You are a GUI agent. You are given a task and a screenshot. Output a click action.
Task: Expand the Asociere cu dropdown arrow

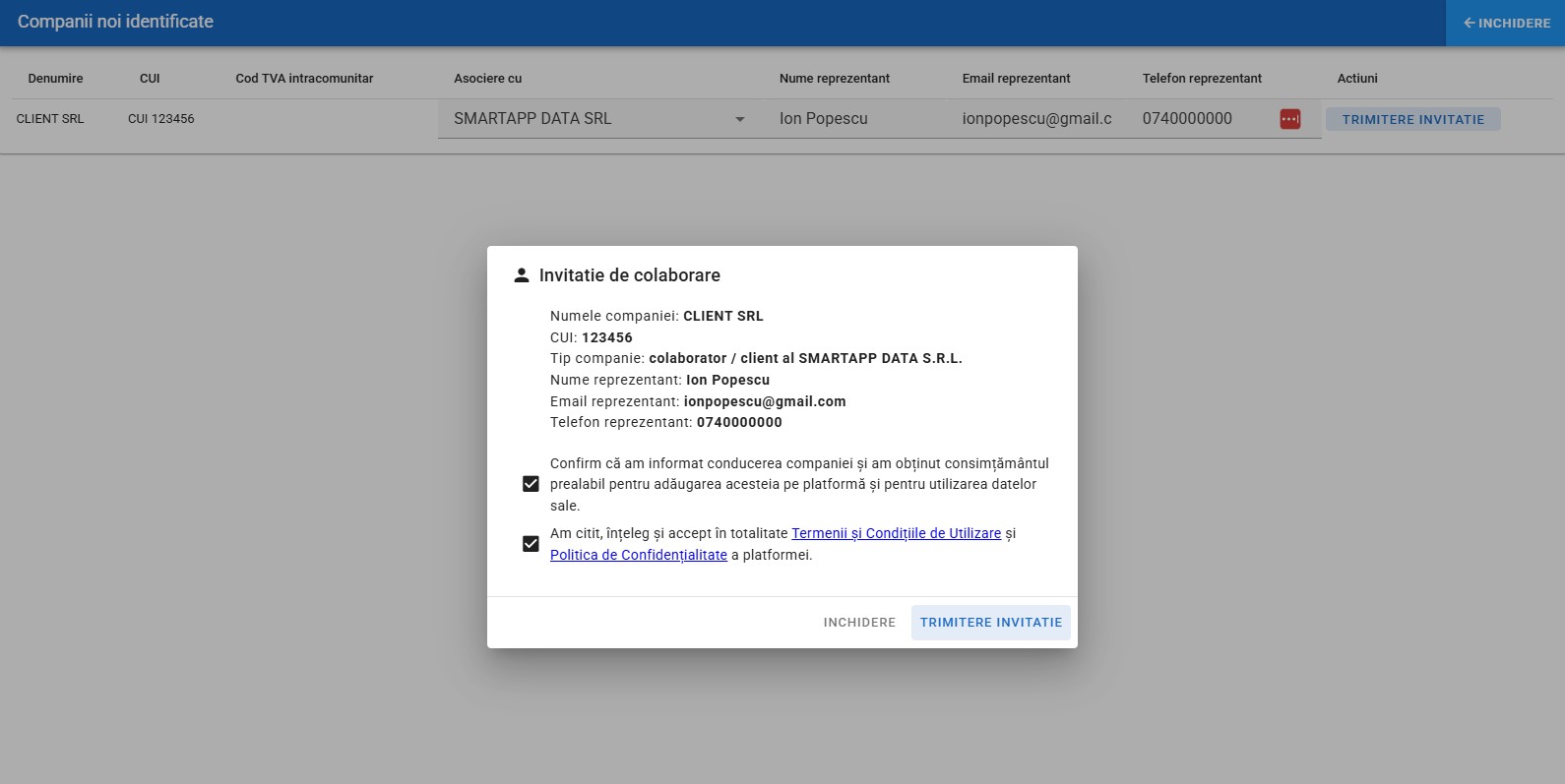(740, 119)
